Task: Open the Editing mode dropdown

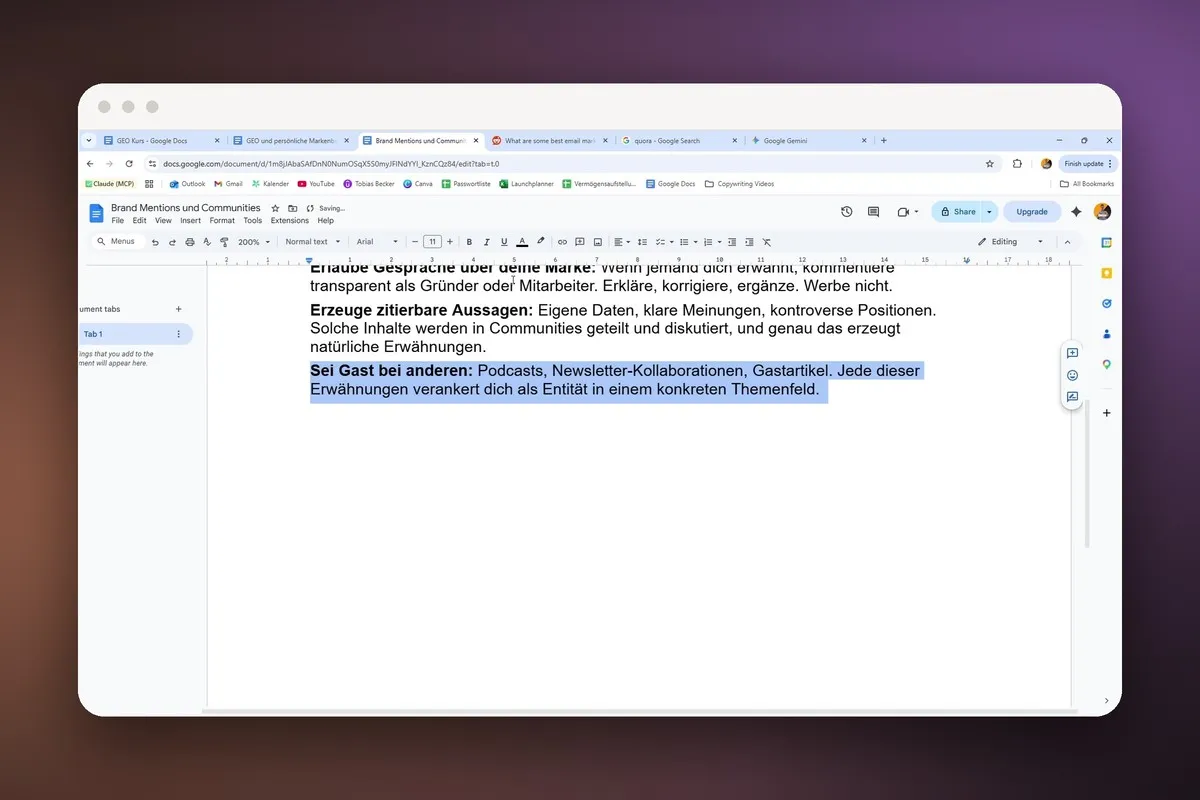Action: coord(1010,242)
